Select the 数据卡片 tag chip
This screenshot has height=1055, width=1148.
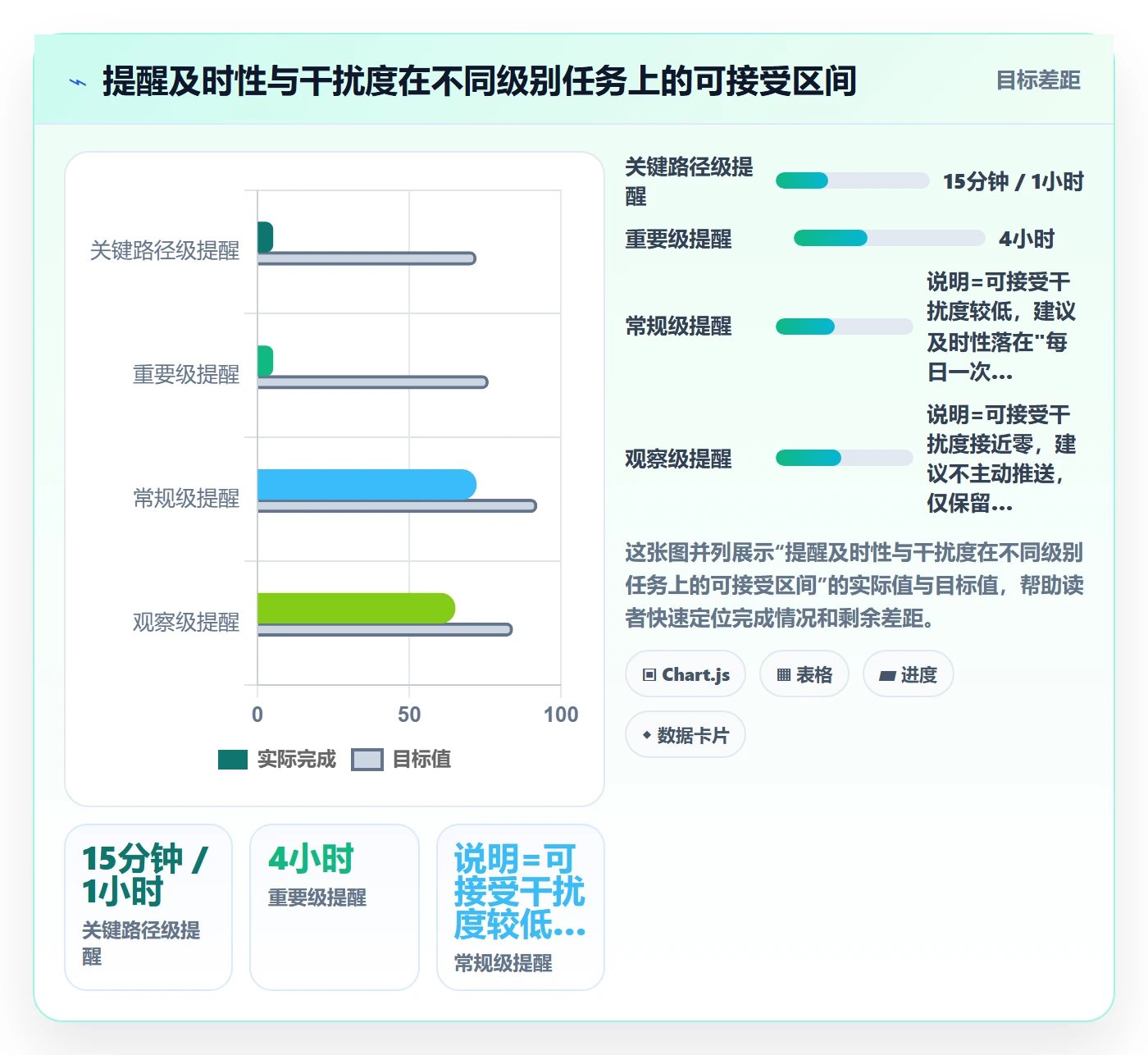pyautogui.click(x=686, y=735)
